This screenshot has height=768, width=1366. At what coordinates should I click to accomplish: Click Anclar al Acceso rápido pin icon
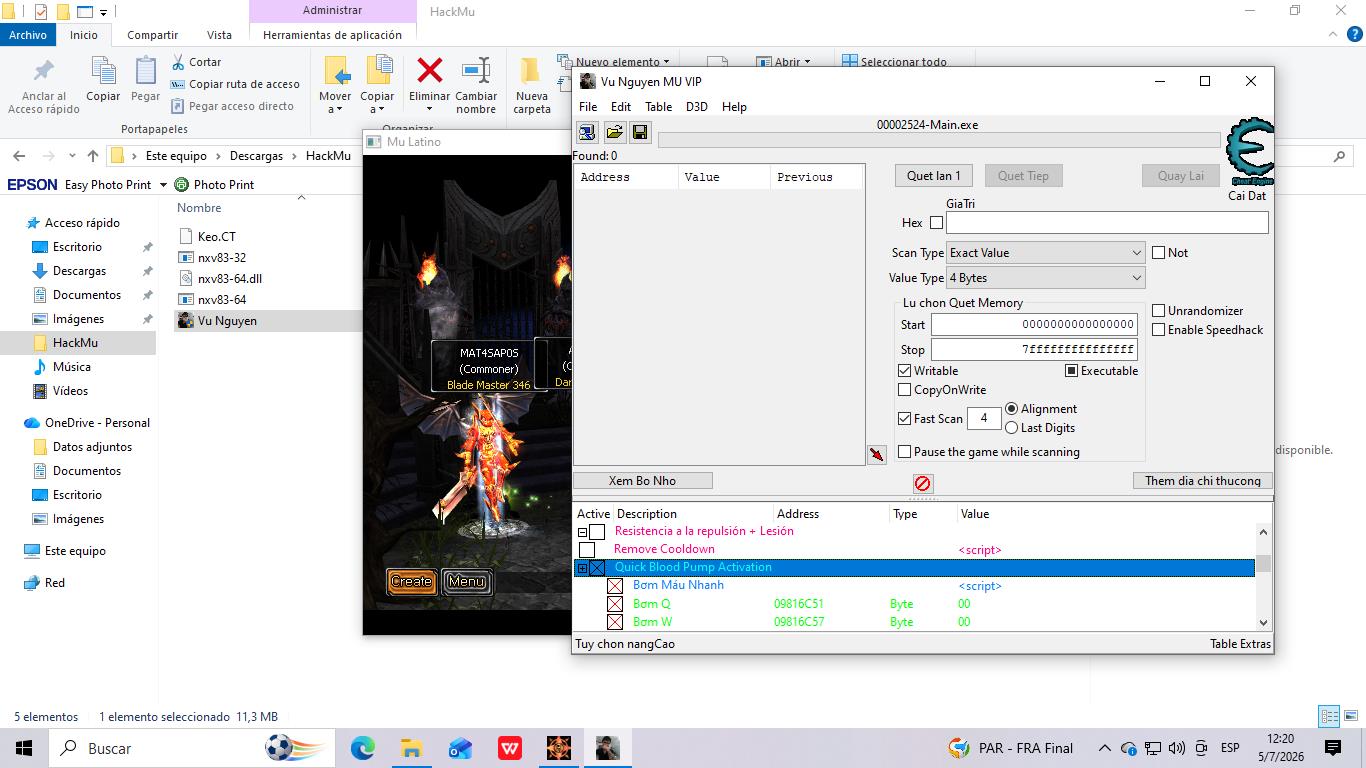pyautogui.click(x=44, y=72)
